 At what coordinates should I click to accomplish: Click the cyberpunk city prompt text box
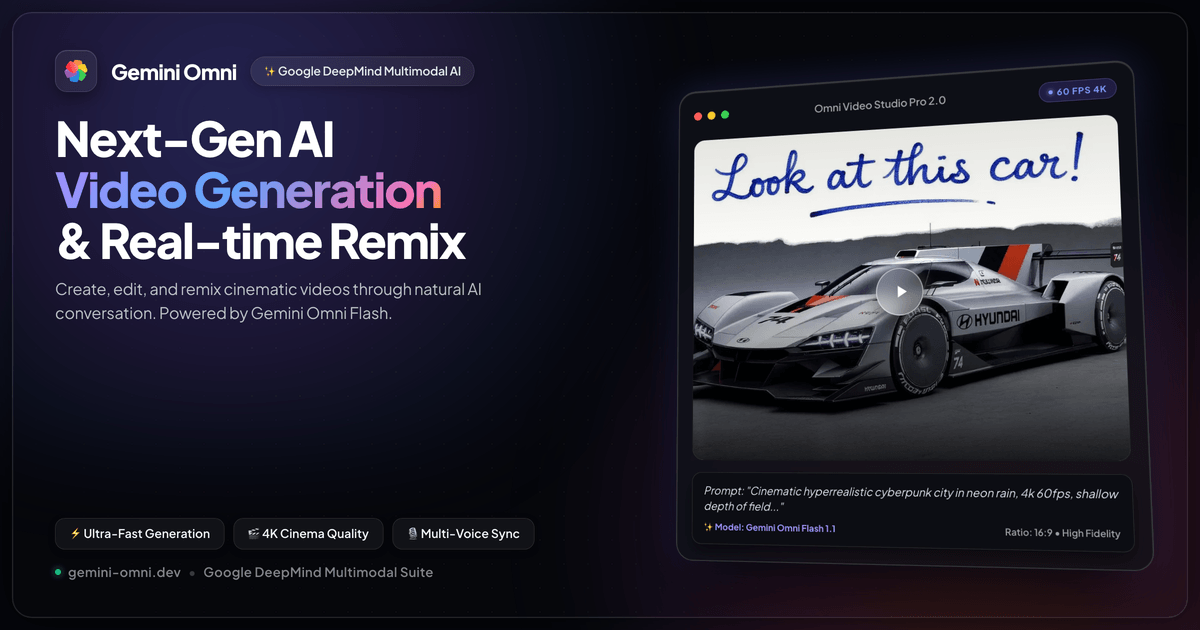point(913,510)
